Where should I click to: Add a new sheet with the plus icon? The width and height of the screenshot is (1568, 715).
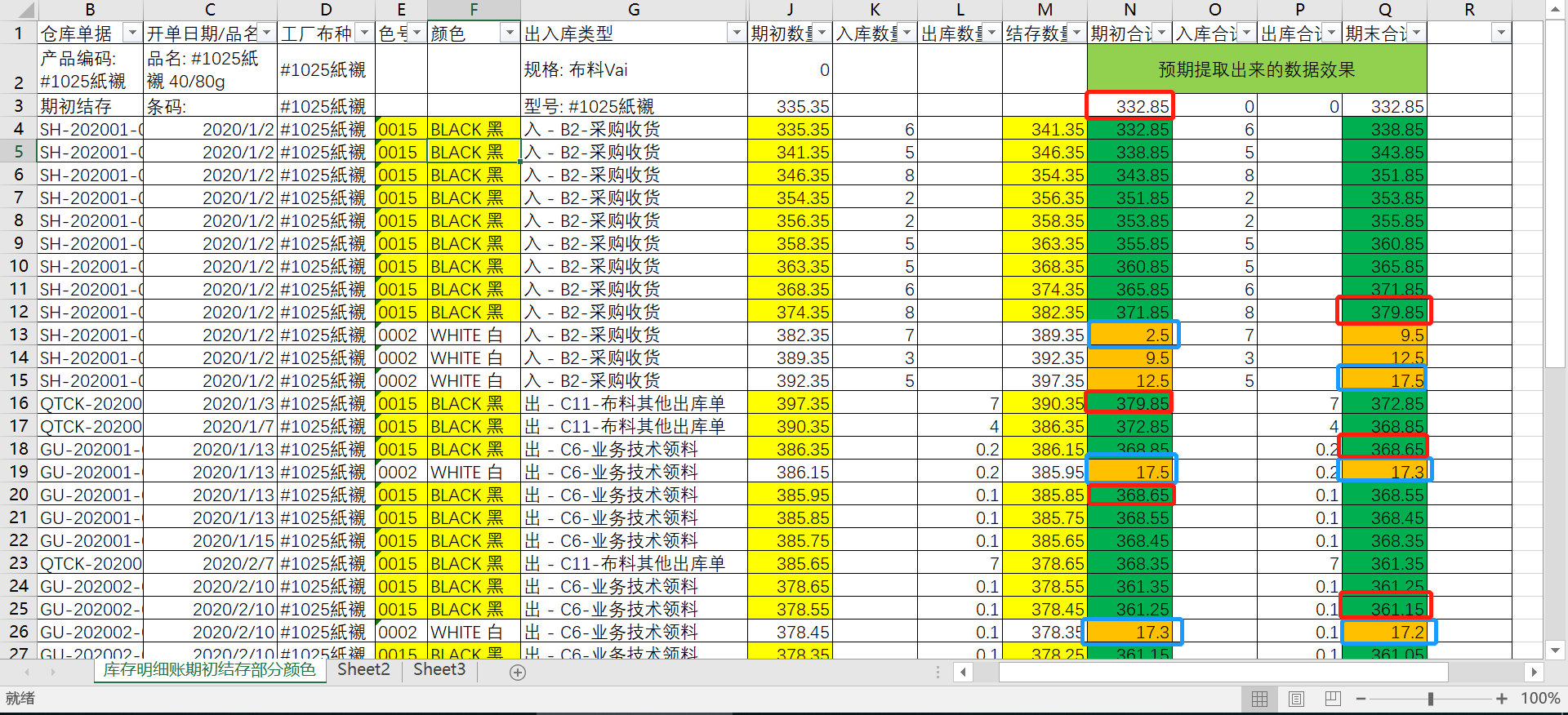(x=518, y=672)
